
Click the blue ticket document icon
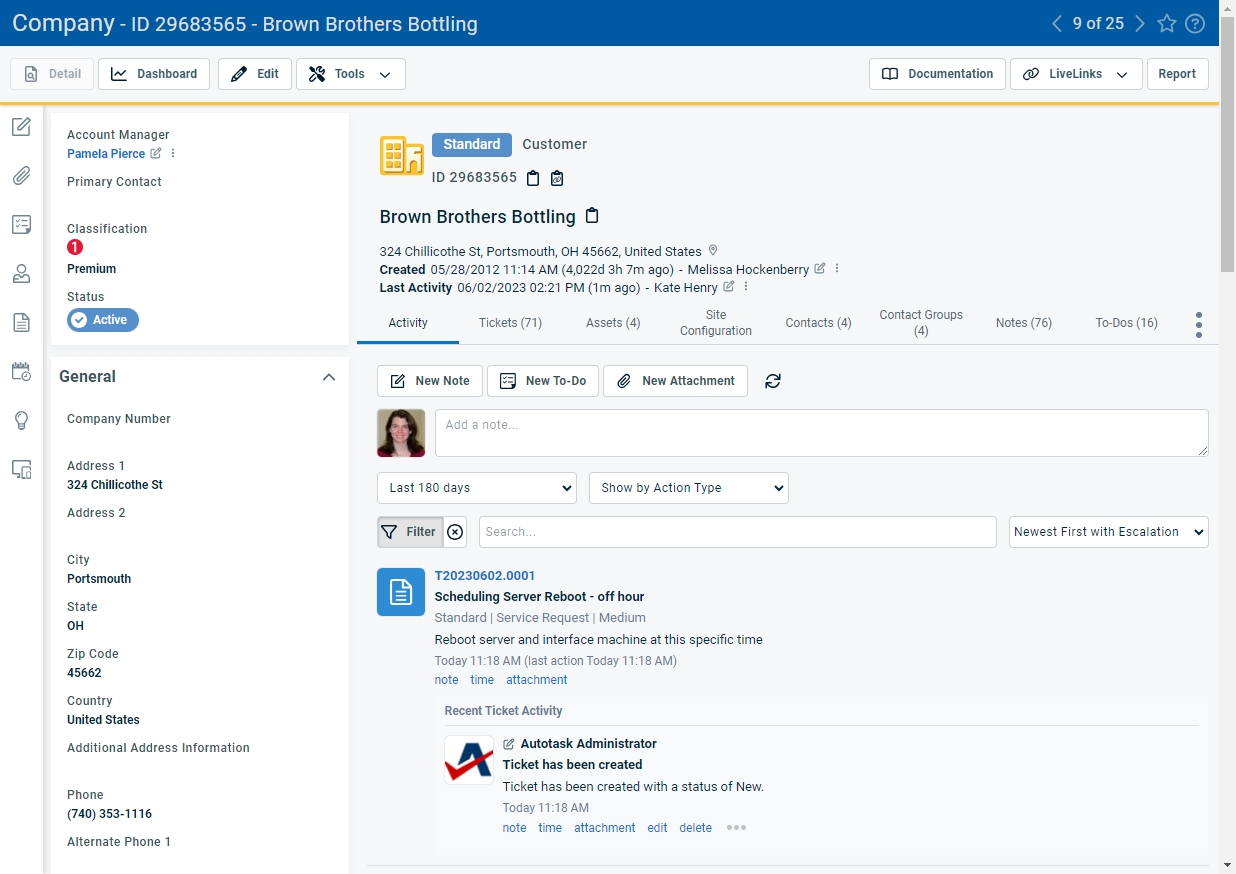401,592
